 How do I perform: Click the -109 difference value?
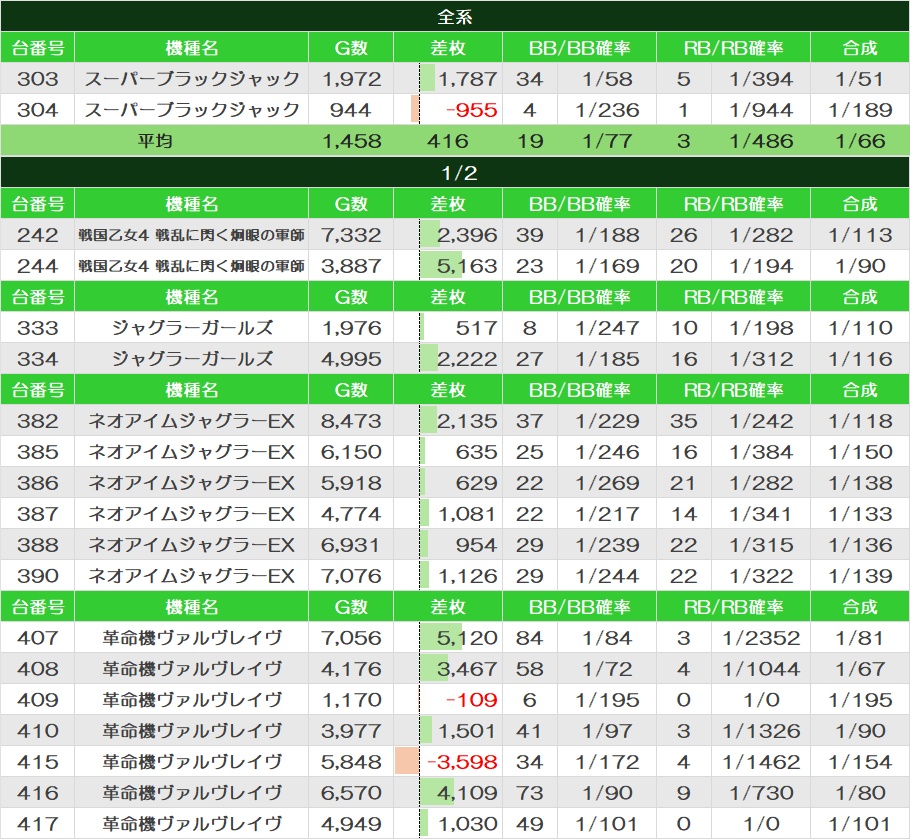(x=471, y=700)
